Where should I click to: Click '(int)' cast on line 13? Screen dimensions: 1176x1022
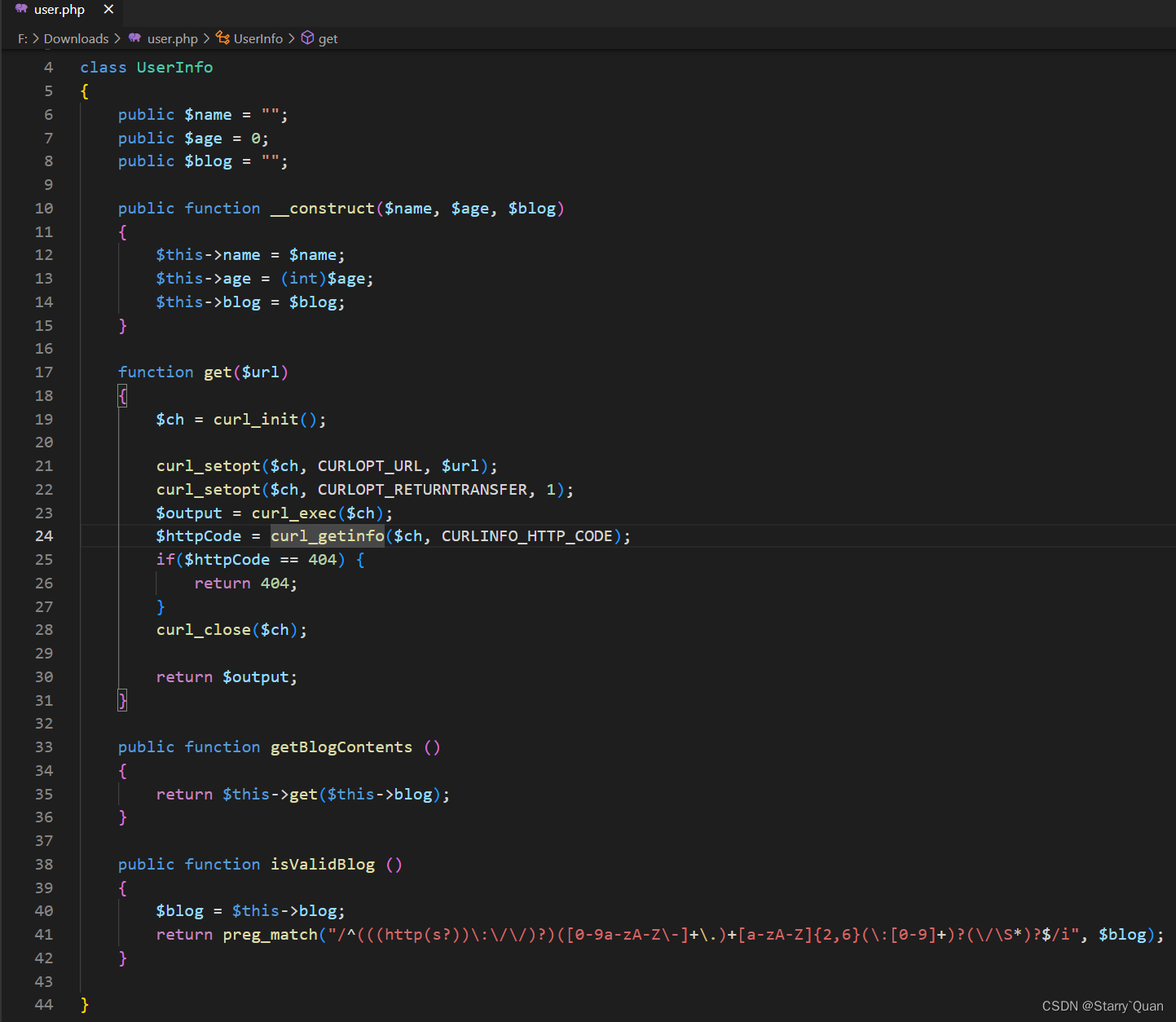(304, 279)
